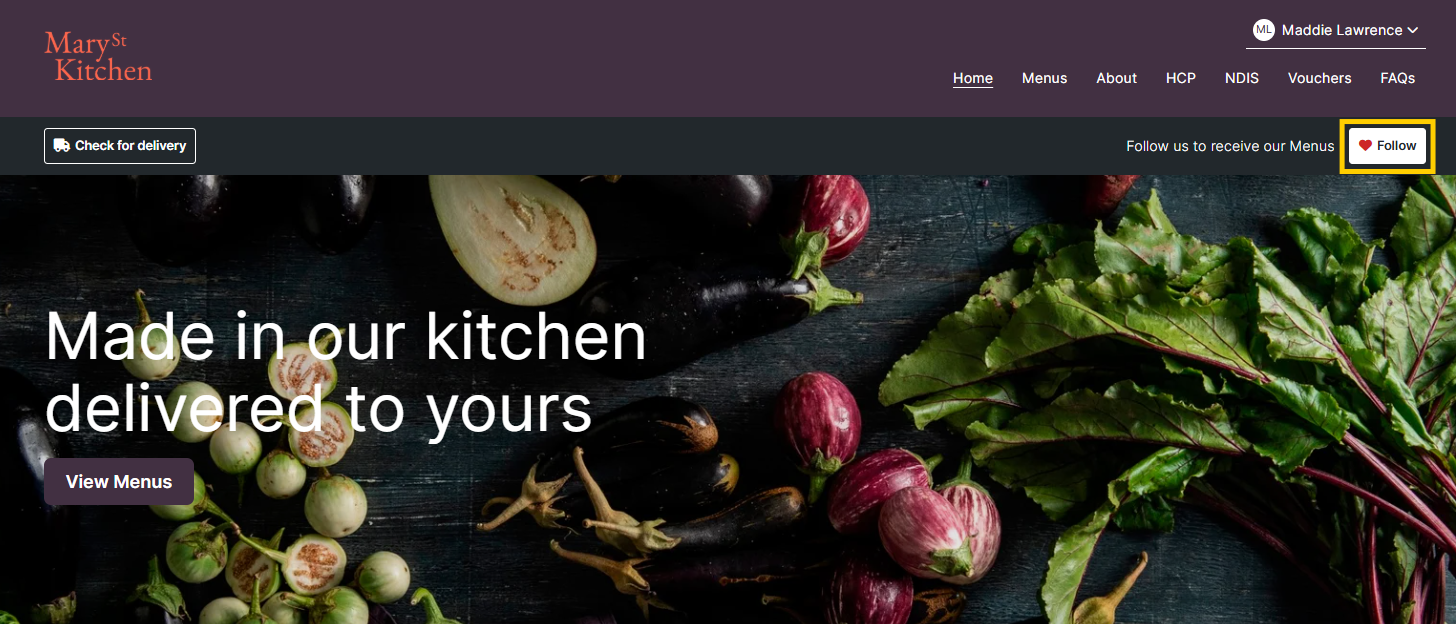Viewport: 1456px width, 624px height.
Task: Click the delivery truck icon
Action: click(x=62, y=146)
